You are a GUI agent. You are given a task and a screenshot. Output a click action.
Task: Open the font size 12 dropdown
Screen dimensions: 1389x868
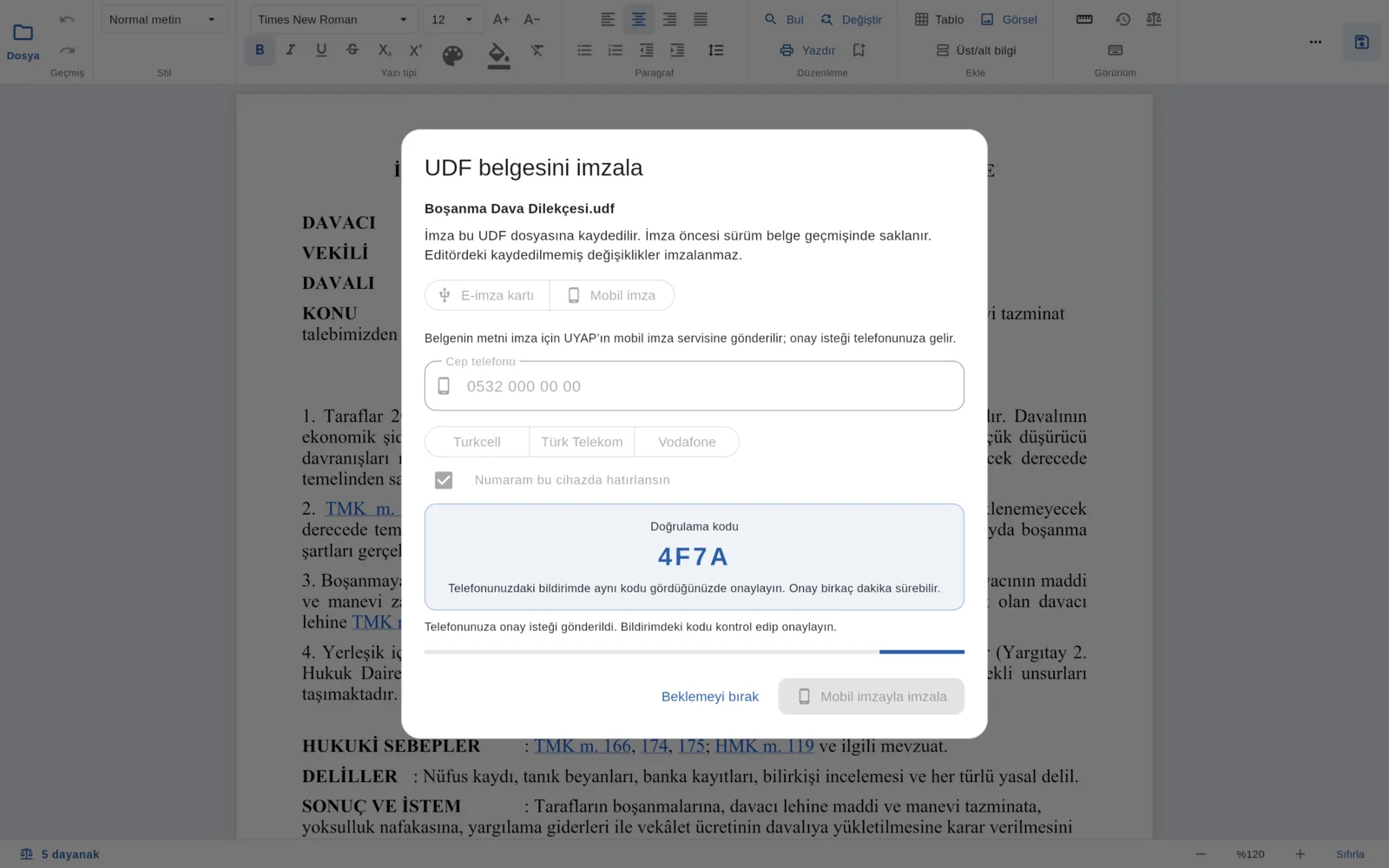click(452, 19)
